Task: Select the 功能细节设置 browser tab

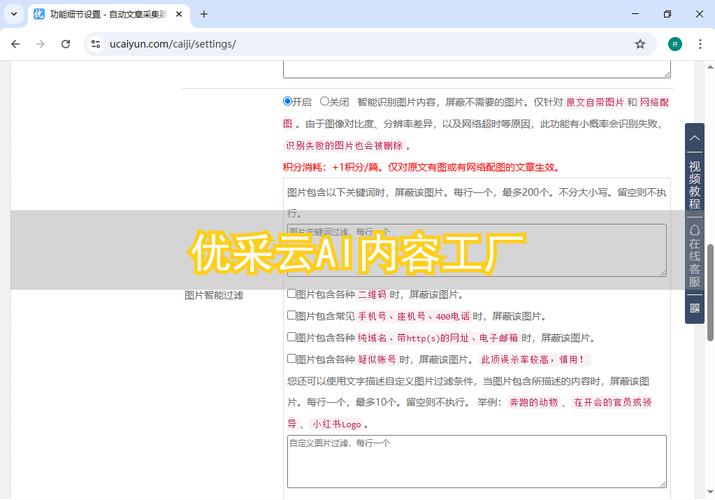Action: (x=108, y=15)
